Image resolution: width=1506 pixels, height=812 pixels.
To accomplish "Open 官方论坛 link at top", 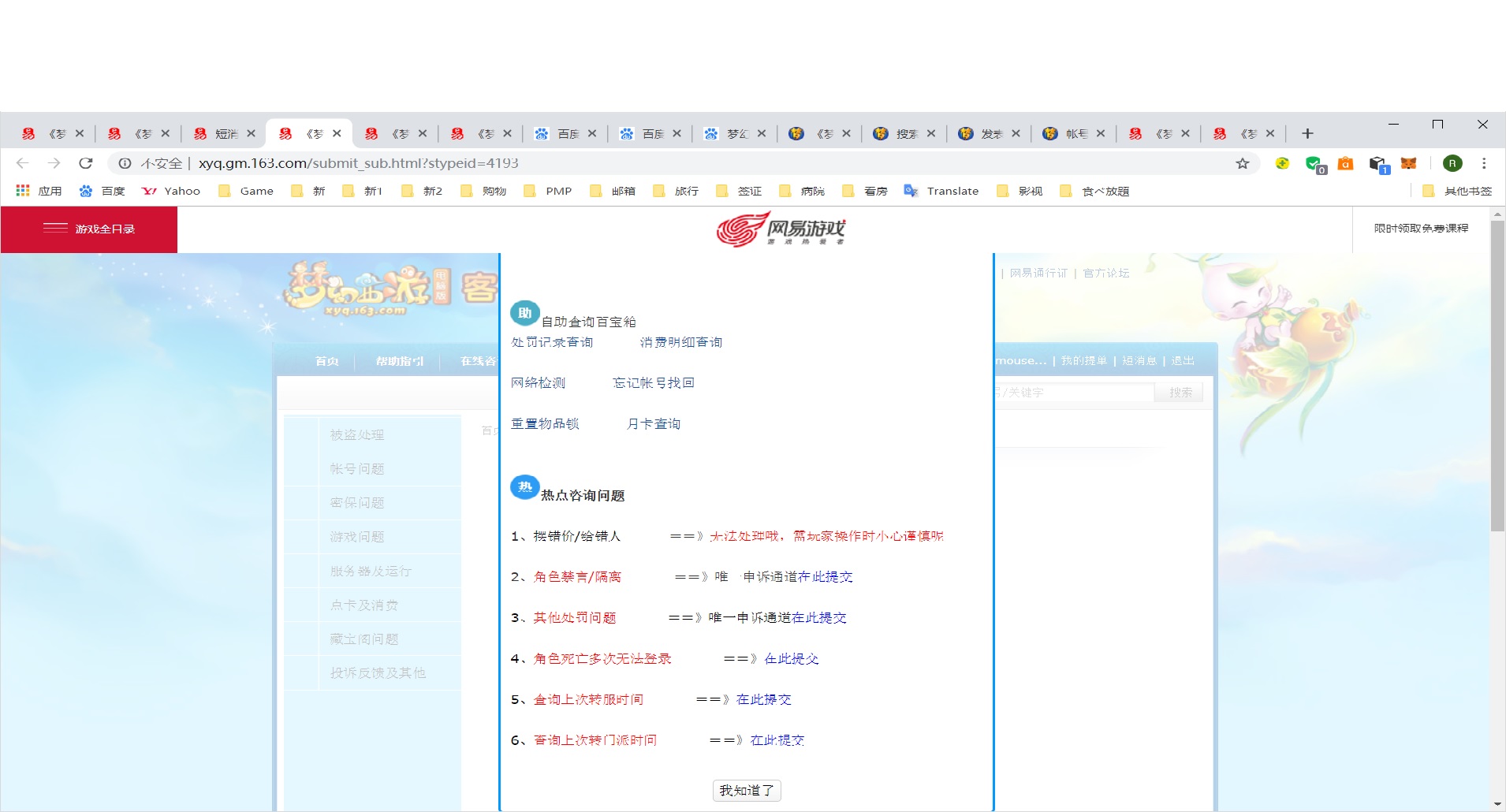I will (1106, 274).
